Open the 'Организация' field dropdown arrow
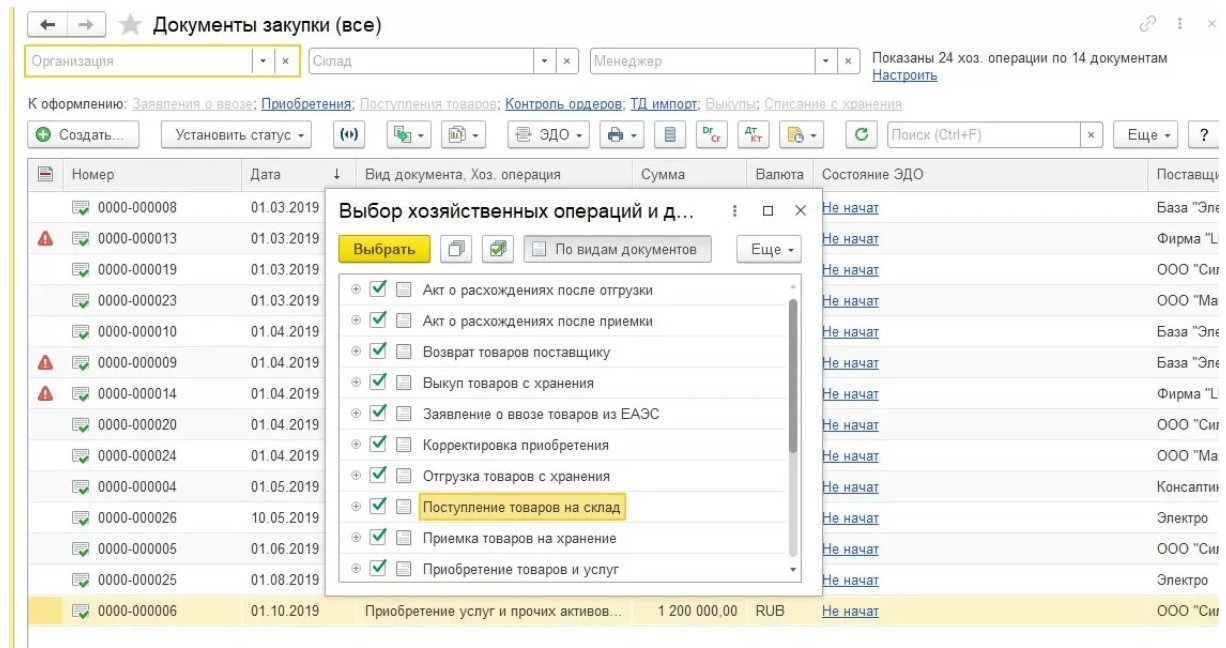This screenshot has height=648, width=1226. pyautogui.click(x=263, y=61)
